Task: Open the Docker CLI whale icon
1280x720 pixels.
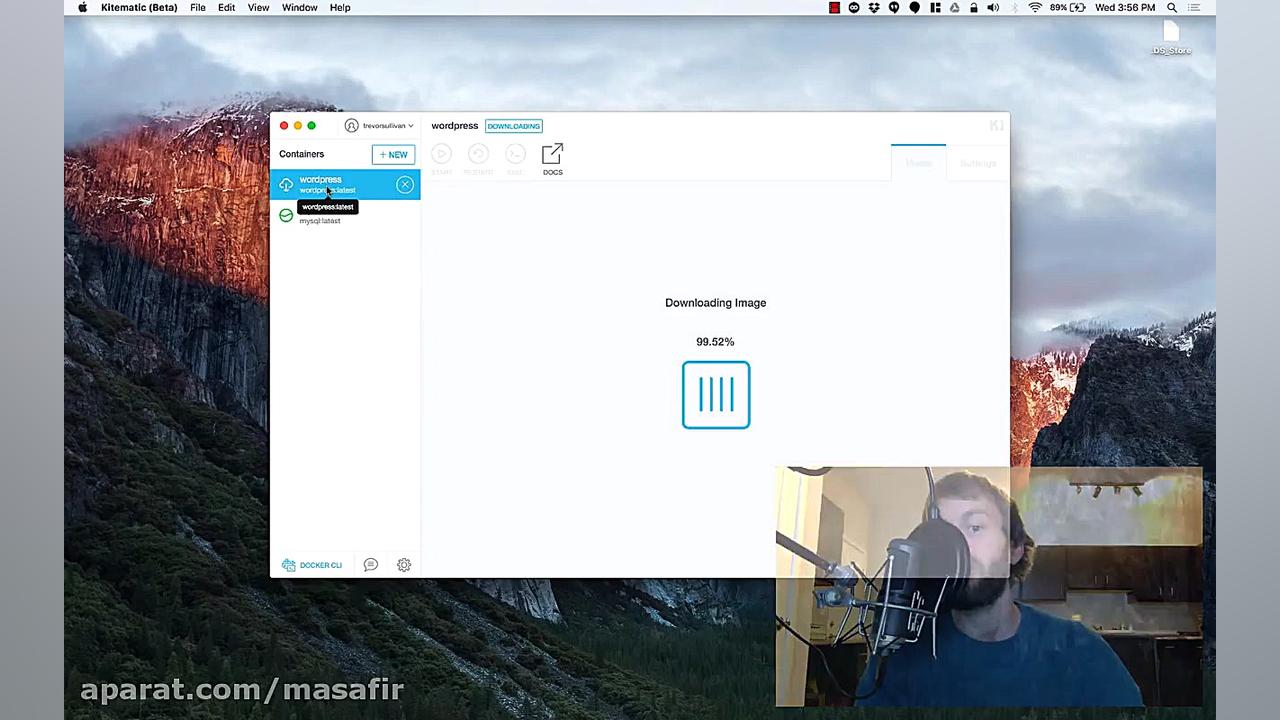Action: coord(289,565)
